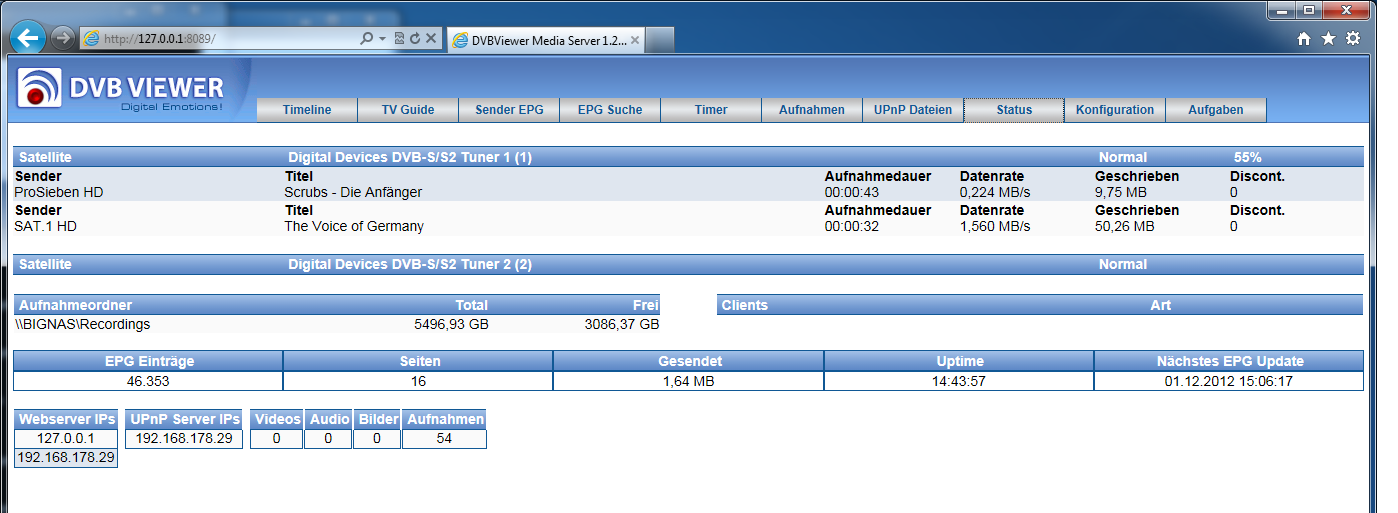
Task: Click the Aufnahmeordner column header
Action: pyautogui.click(x=76, y=305)
